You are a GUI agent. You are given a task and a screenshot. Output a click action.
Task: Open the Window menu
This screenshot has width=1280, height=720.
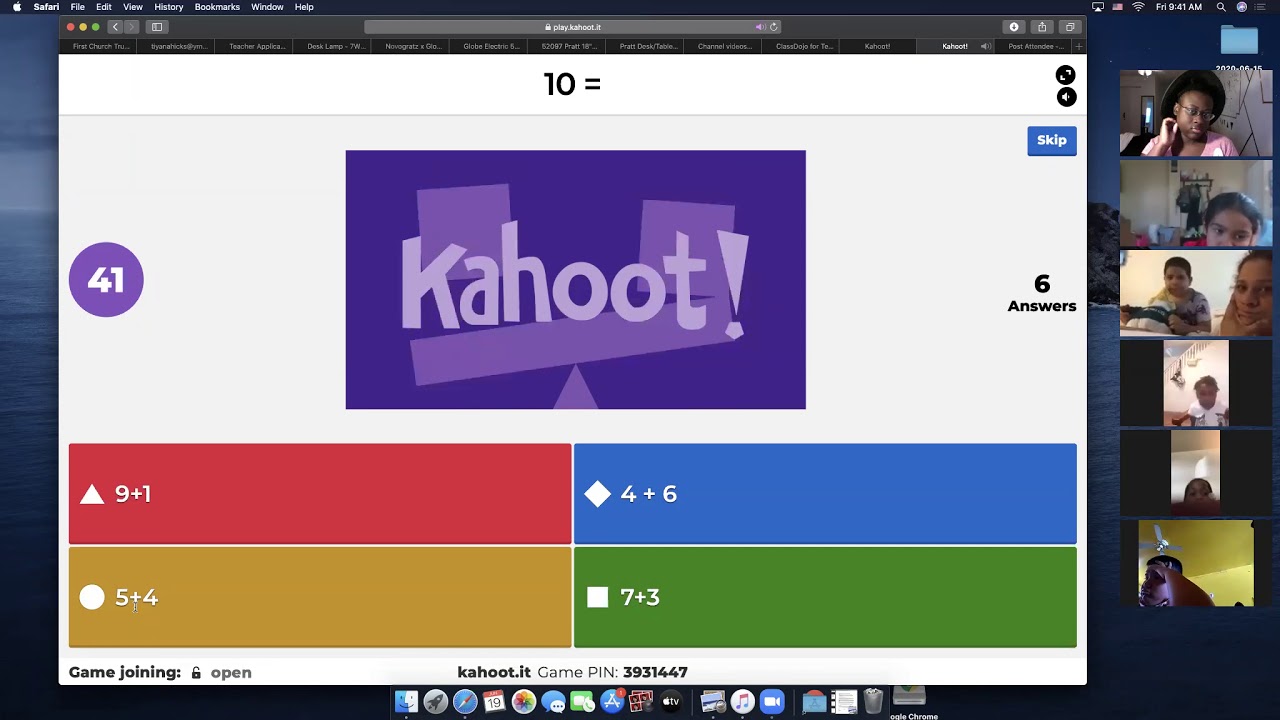click(x=267, y=7)
